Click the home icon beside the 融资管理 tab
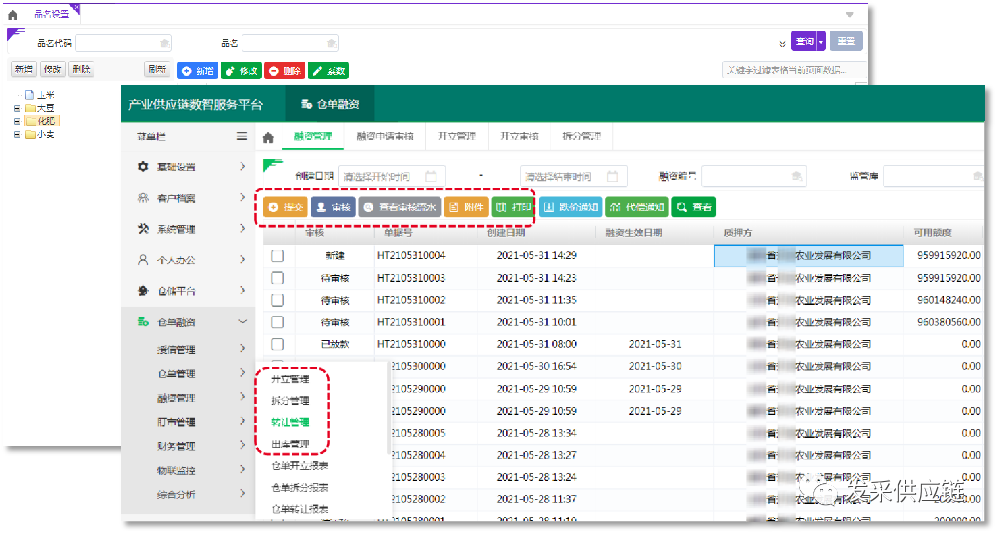Viewport: 997px width, 535px height. pyautogui.click(x=268, y=137)
